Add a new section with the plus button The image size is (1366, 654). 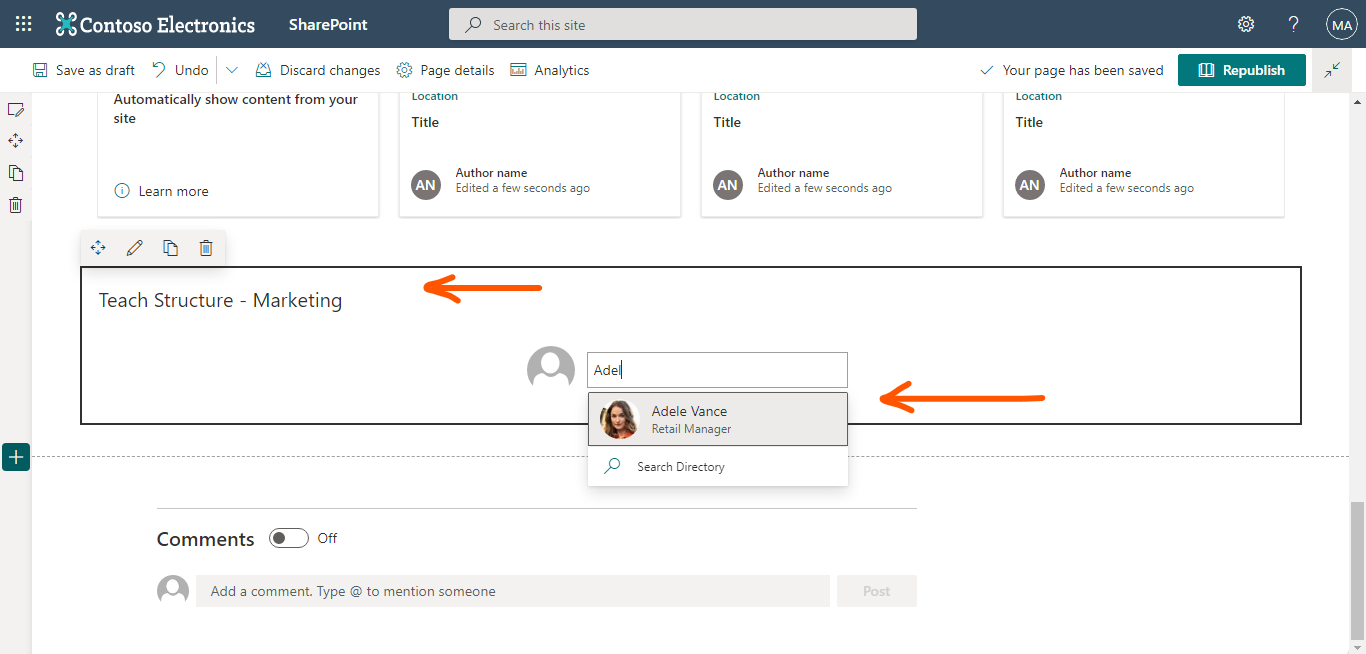[15, 456]
